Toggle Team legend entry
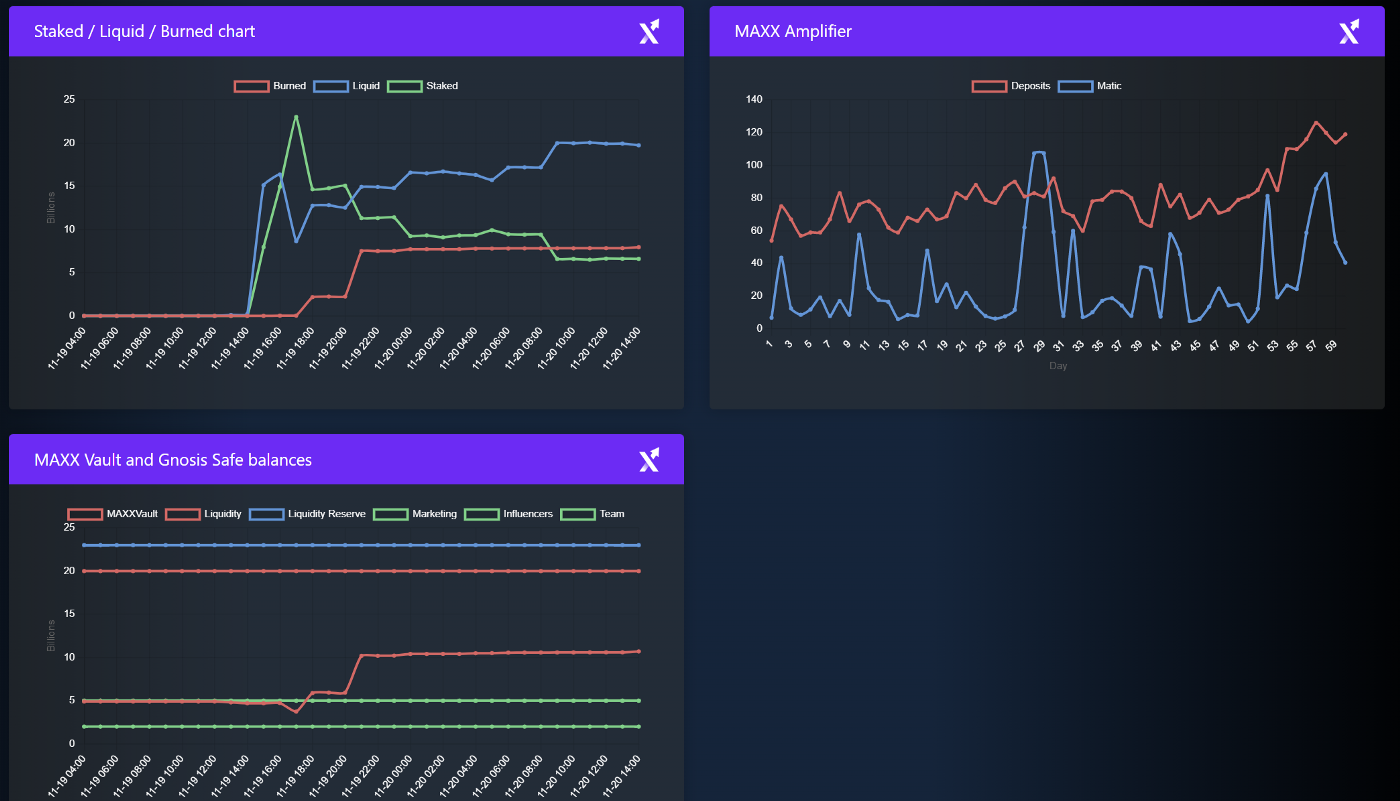 tap(592, 514)
